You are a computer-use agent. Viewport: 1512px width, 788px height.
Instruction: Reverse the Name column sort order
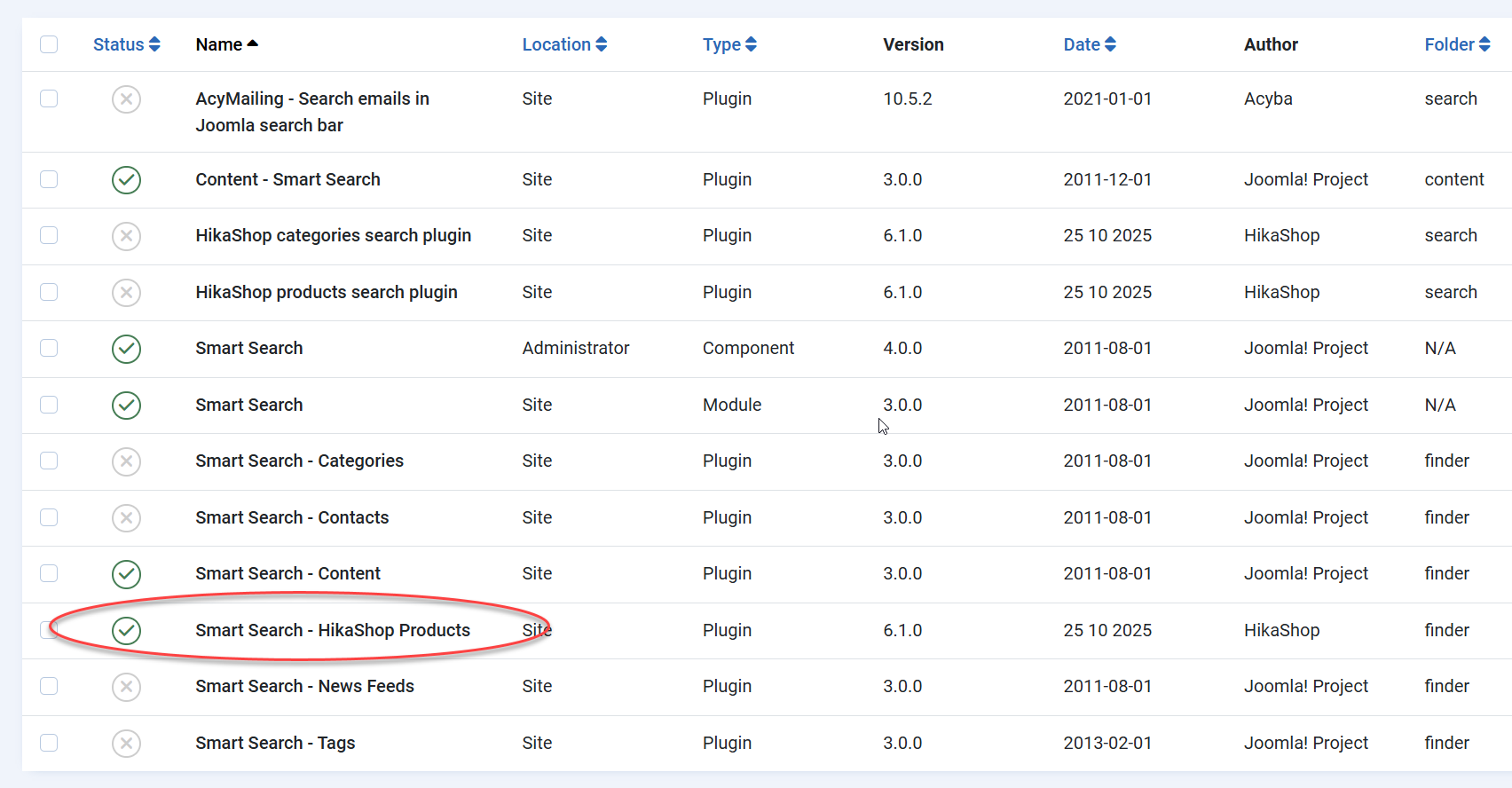[226, 44]
